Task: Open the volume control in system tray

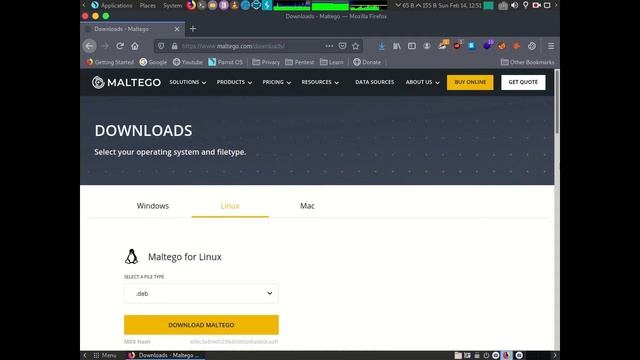Action: [x=515, y=5]
